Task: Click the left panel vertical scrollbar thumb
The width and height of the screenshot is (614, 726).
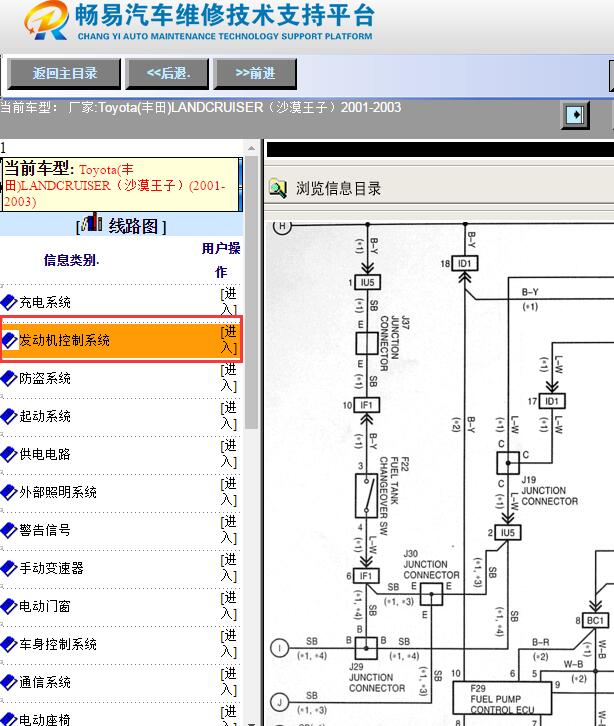Action: pos(251,293)
